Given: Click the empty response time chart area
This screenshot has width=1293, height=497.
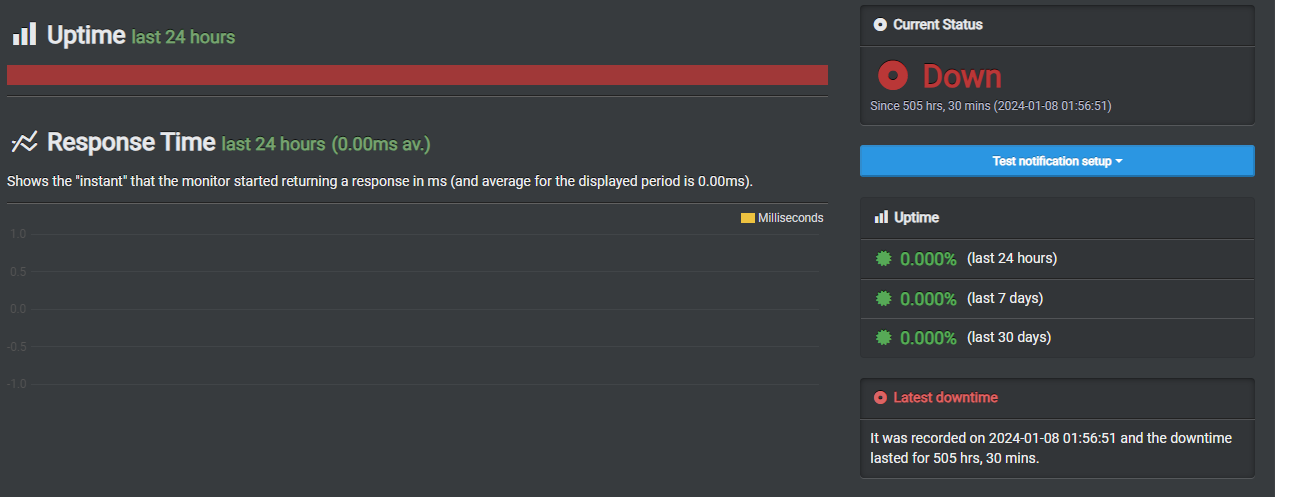Looking at the screenshot, I should (x=417, y=309).
